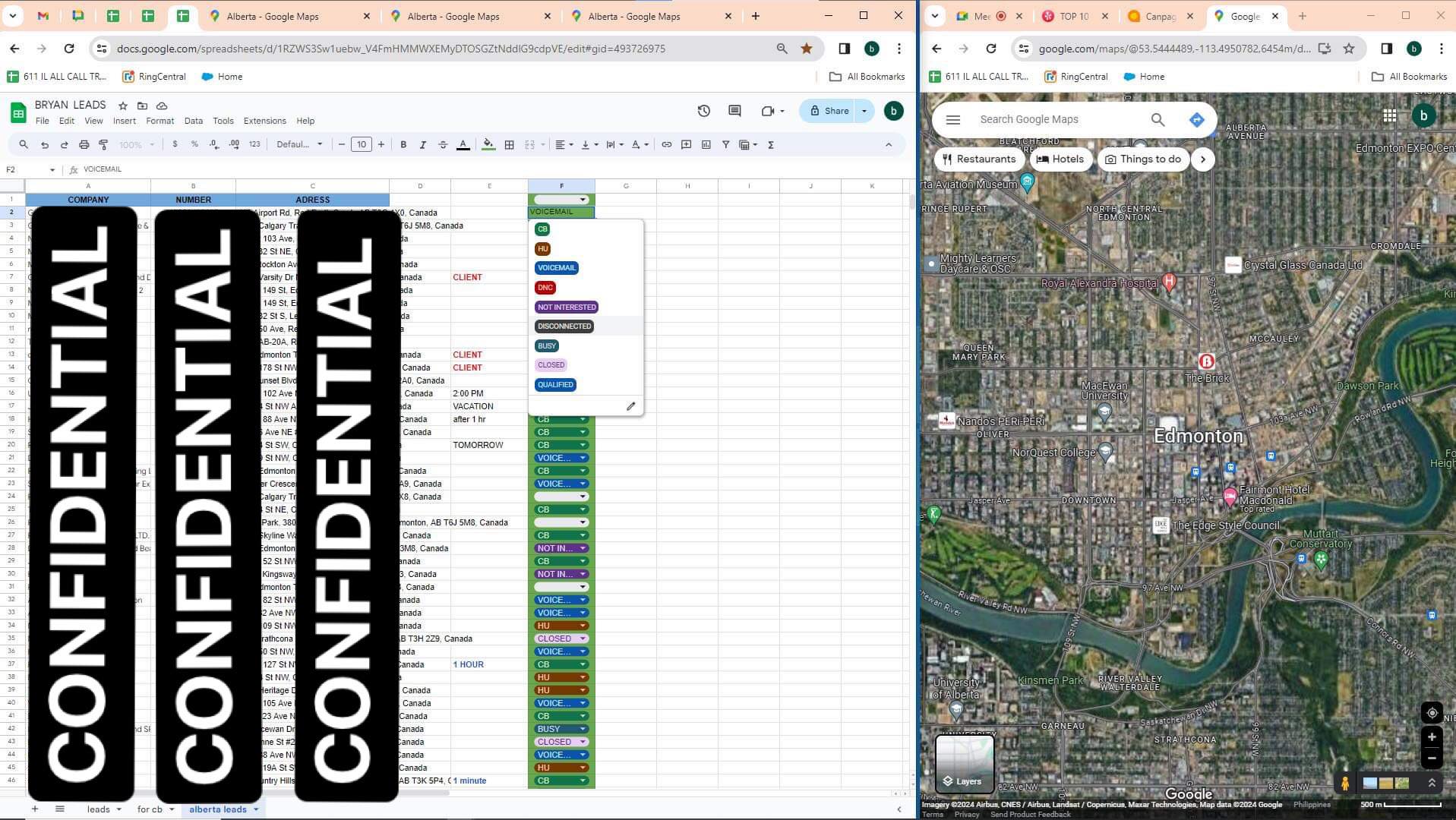Open row 42's BUSY status dropdown chip
This screenshot has width=1456, height=820.
pyautogui.click(x=561, y=729)
